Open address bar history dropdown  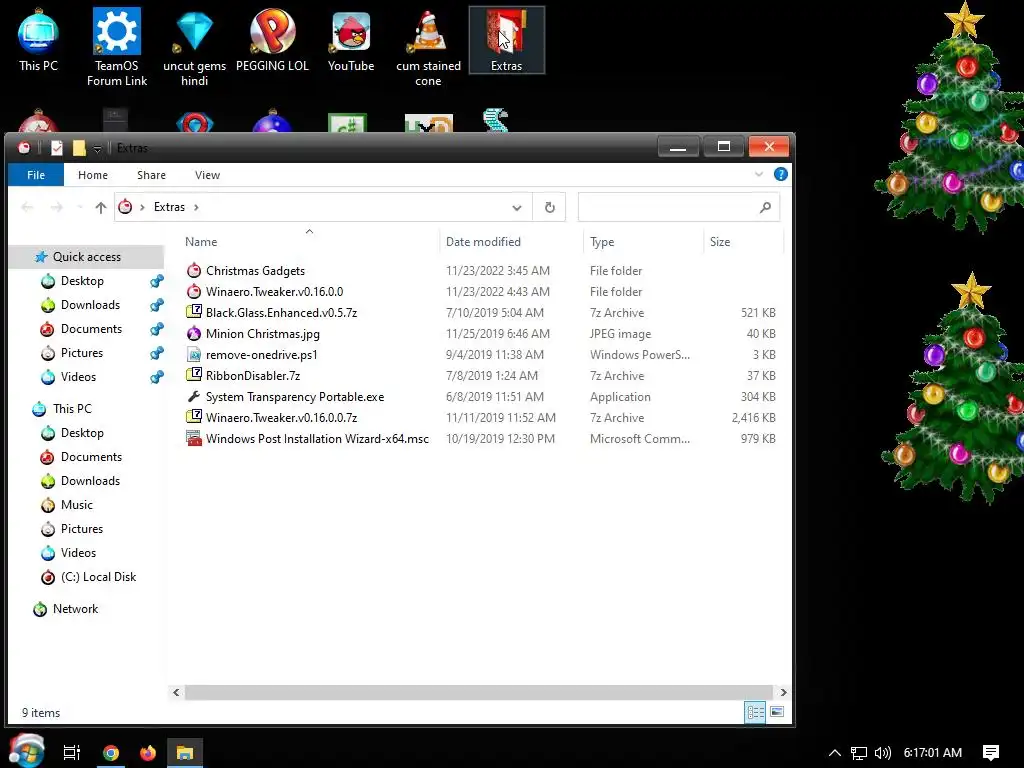(517, 208)
